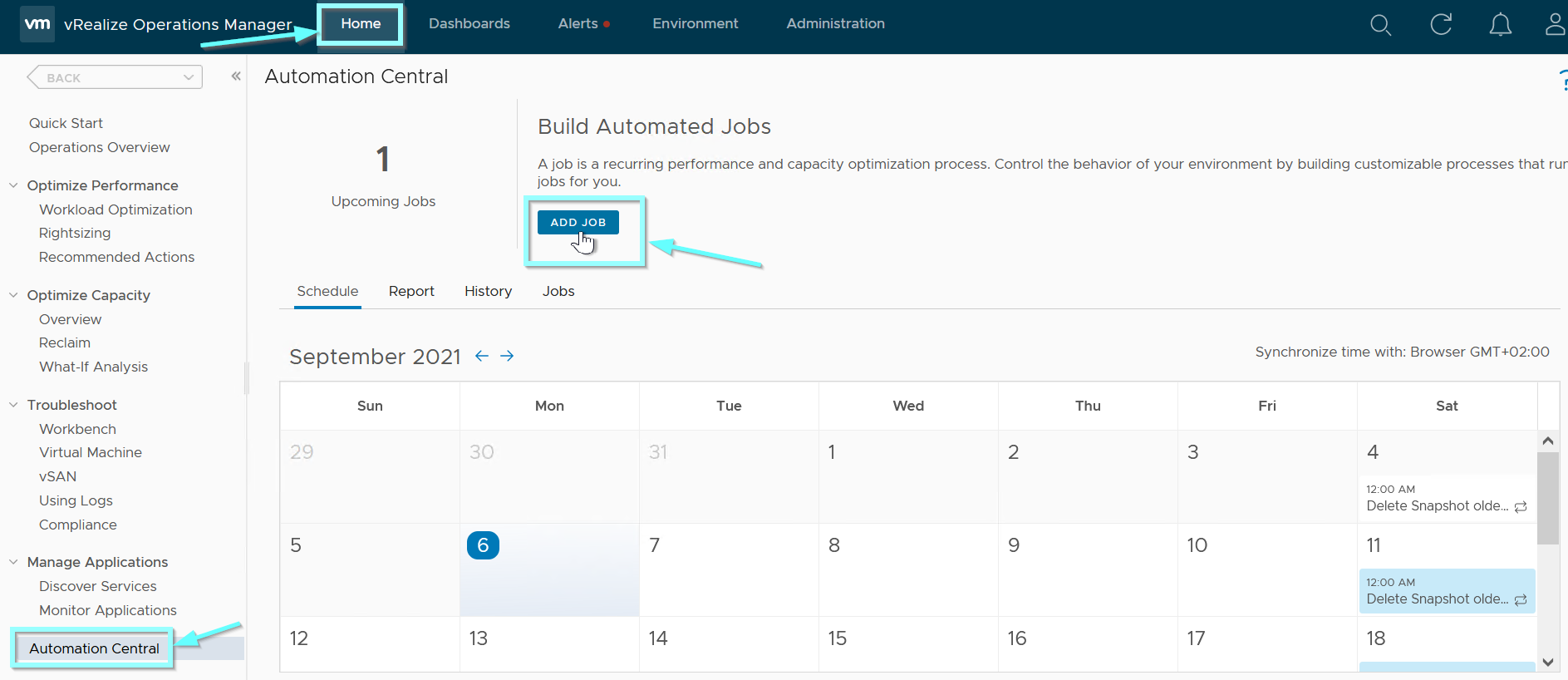
Task: Open Compliance page
Action: coord(78,525)
